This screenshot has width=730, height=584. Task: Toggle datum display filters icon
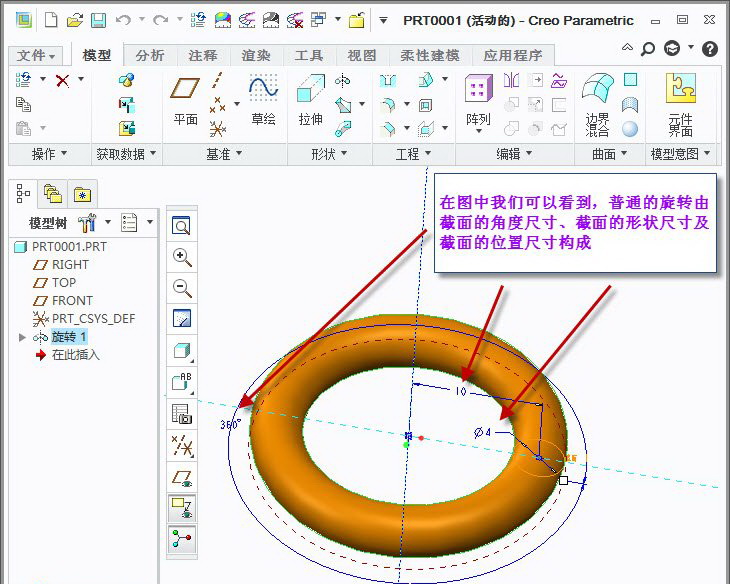point(182,445)
